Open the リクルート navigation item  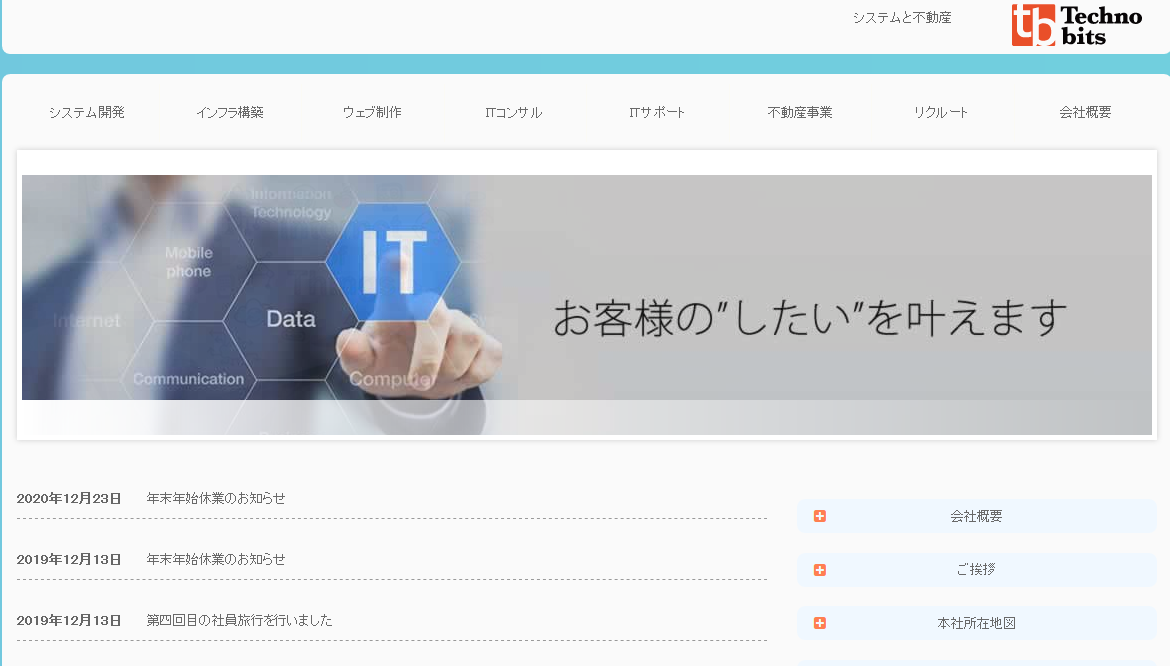pos(941,112)
